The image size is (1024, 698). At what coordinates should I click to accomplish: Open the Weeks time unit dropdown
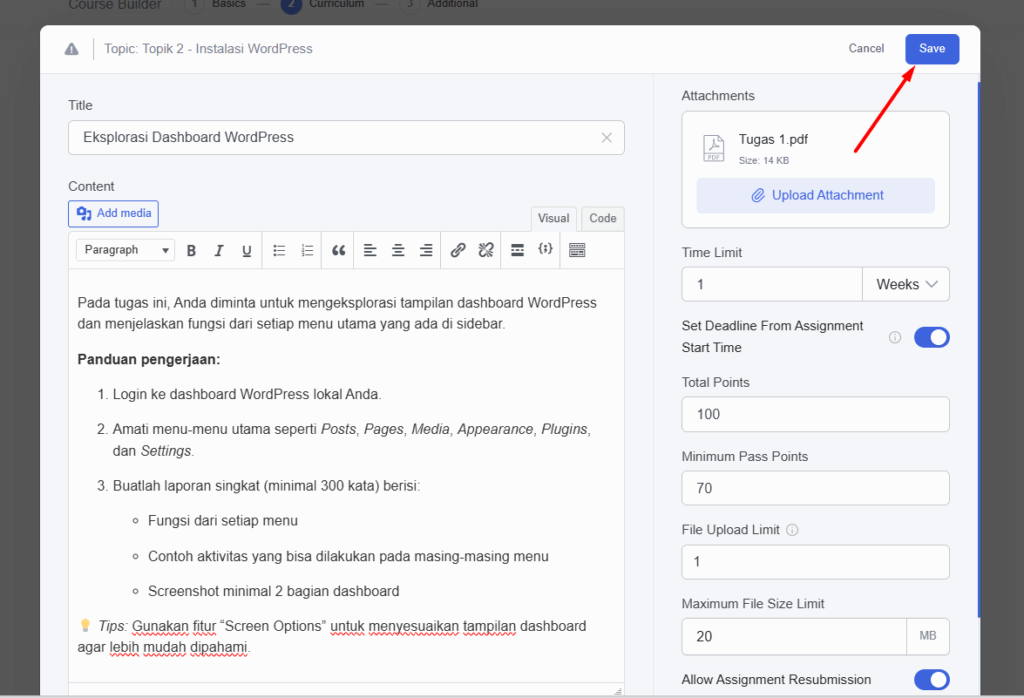[905, 284]
